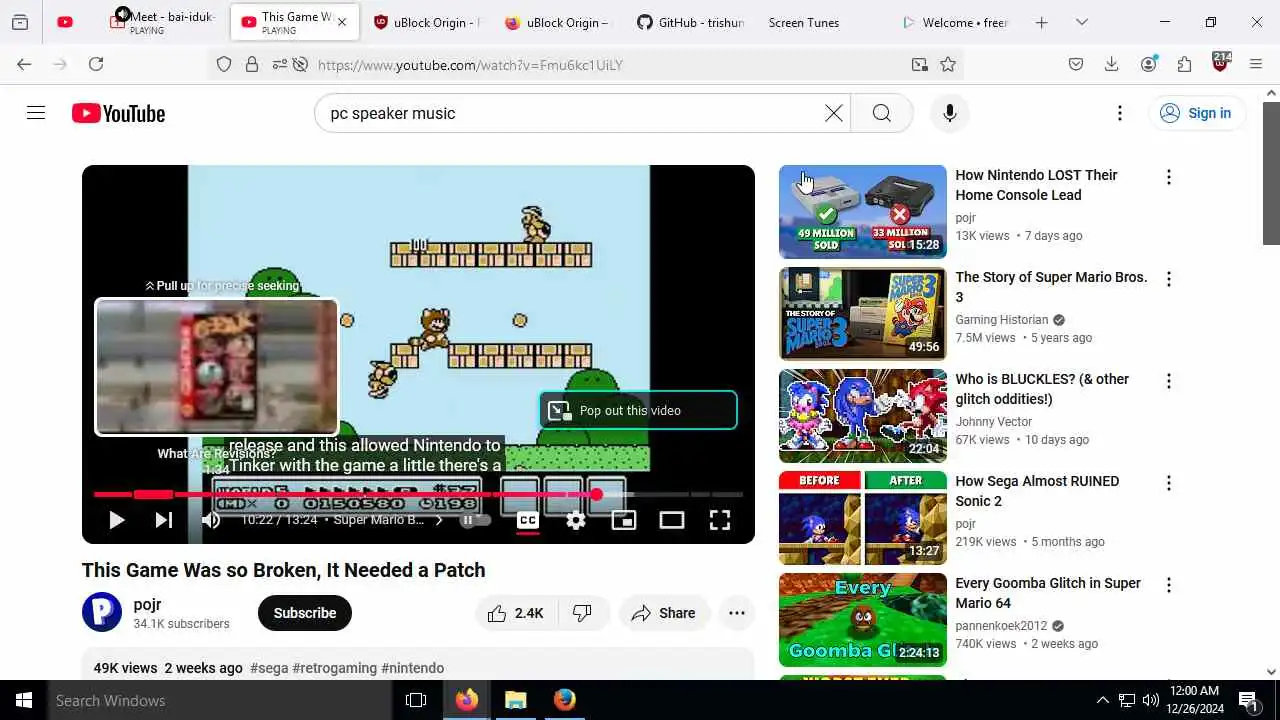Open uBlock Origin toolbar icon

pyautogui.click(x=1220, y=63)
